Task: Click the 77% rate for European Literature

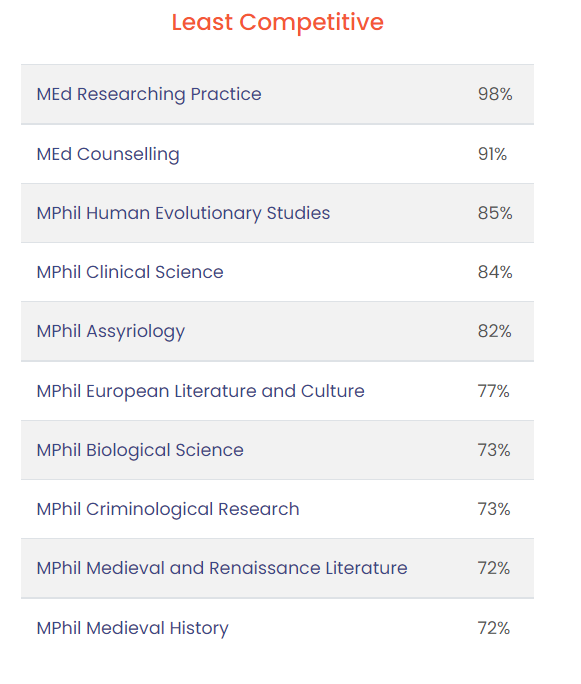Action: [493, 391]
